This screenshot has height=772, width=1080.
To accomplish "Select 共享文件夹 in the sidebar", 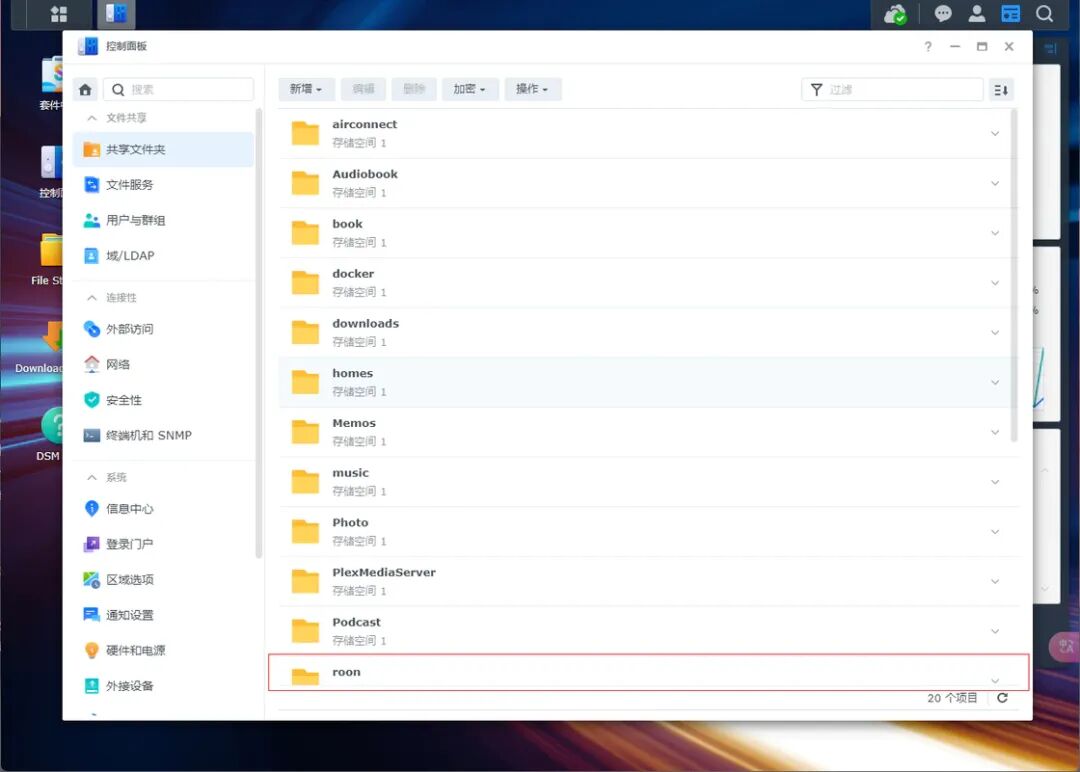I will 163,149.
